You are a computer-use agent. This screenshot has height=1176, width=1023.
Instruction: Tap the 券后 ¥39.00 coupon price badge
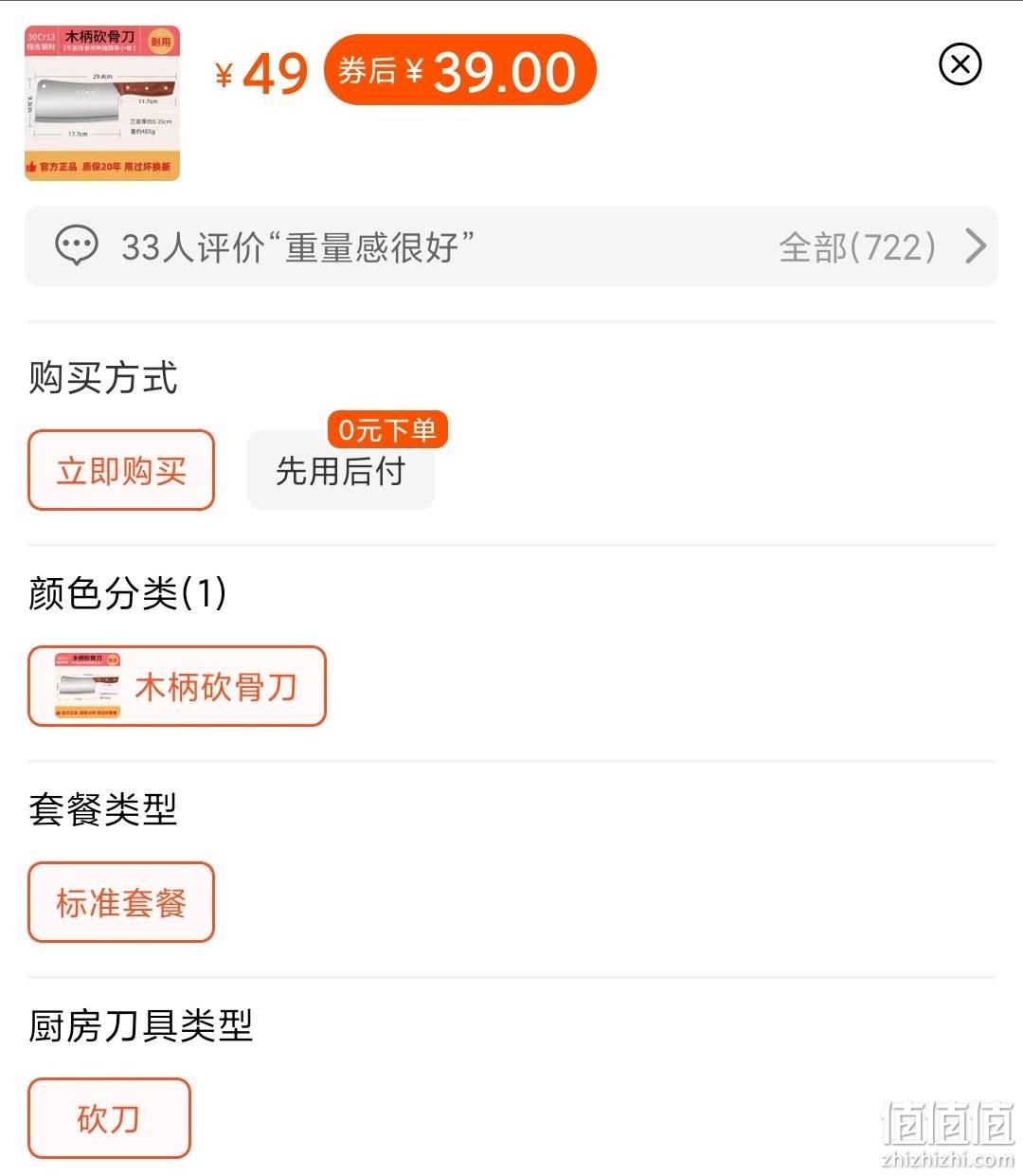pyautogui.click(x=459, y=70)
